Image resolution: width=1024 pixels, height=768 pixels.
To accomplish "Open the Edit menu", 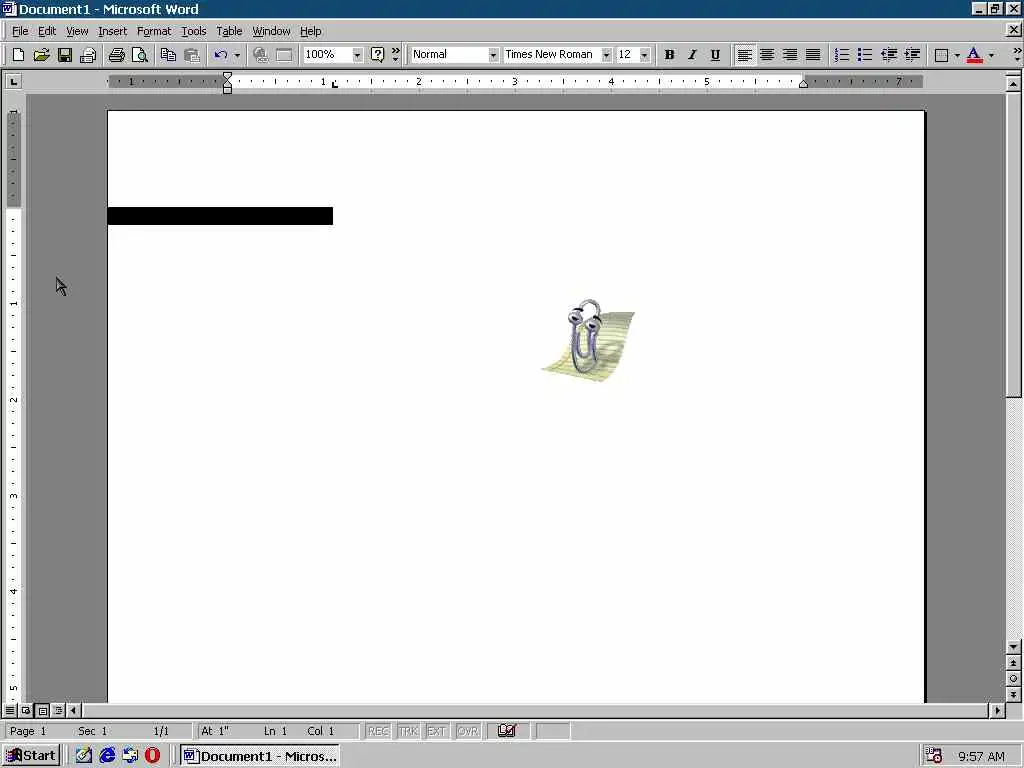I will (x=46, y=31).
